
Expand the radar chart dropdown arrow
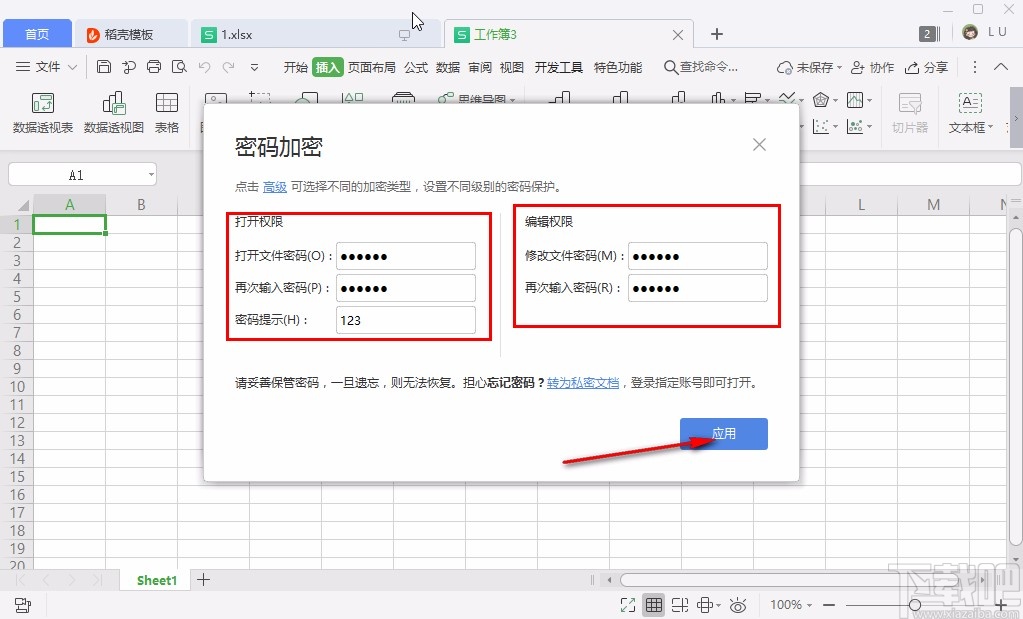[836, 100]
